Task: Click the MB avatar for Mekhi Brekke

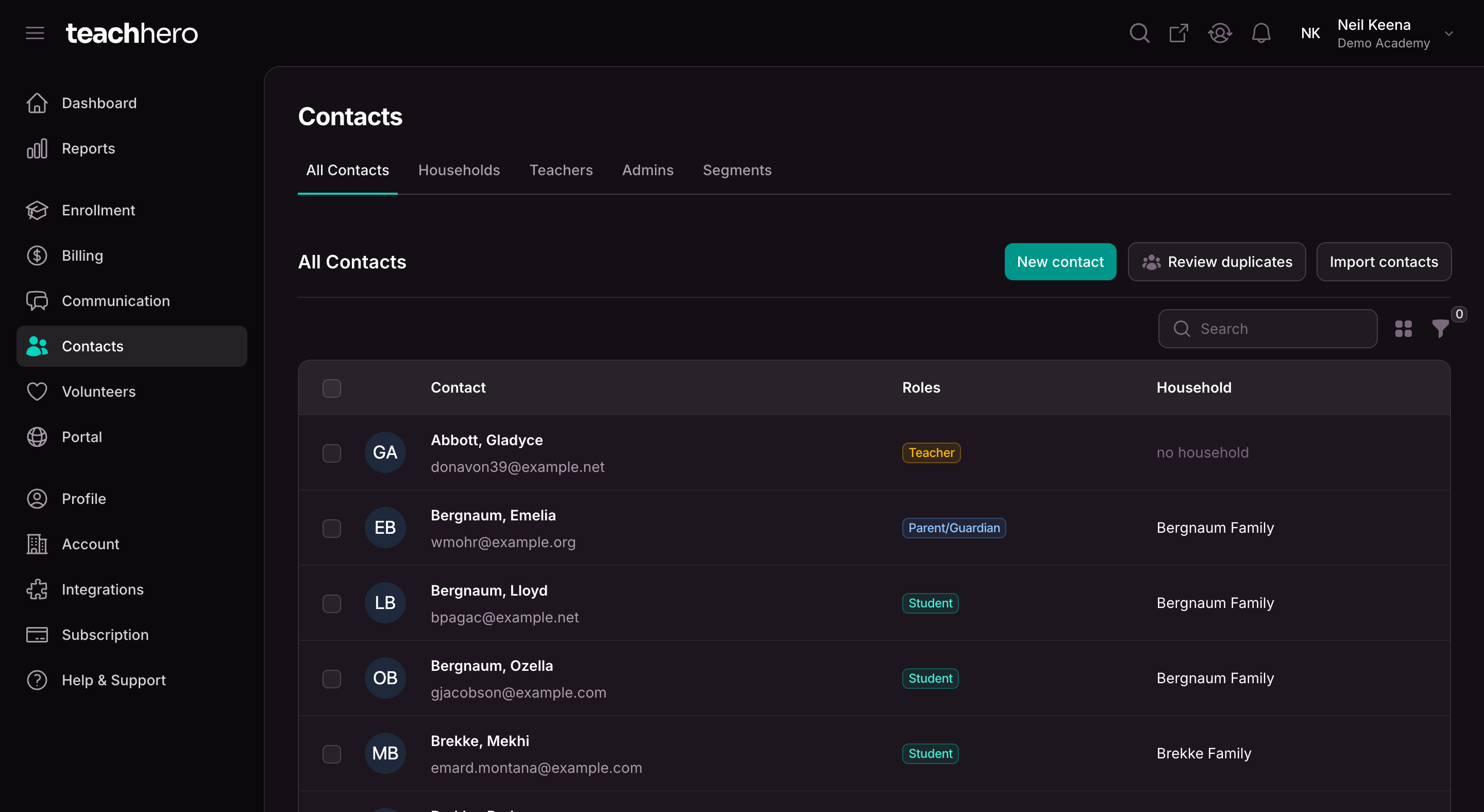Action: tap(385, 753)
